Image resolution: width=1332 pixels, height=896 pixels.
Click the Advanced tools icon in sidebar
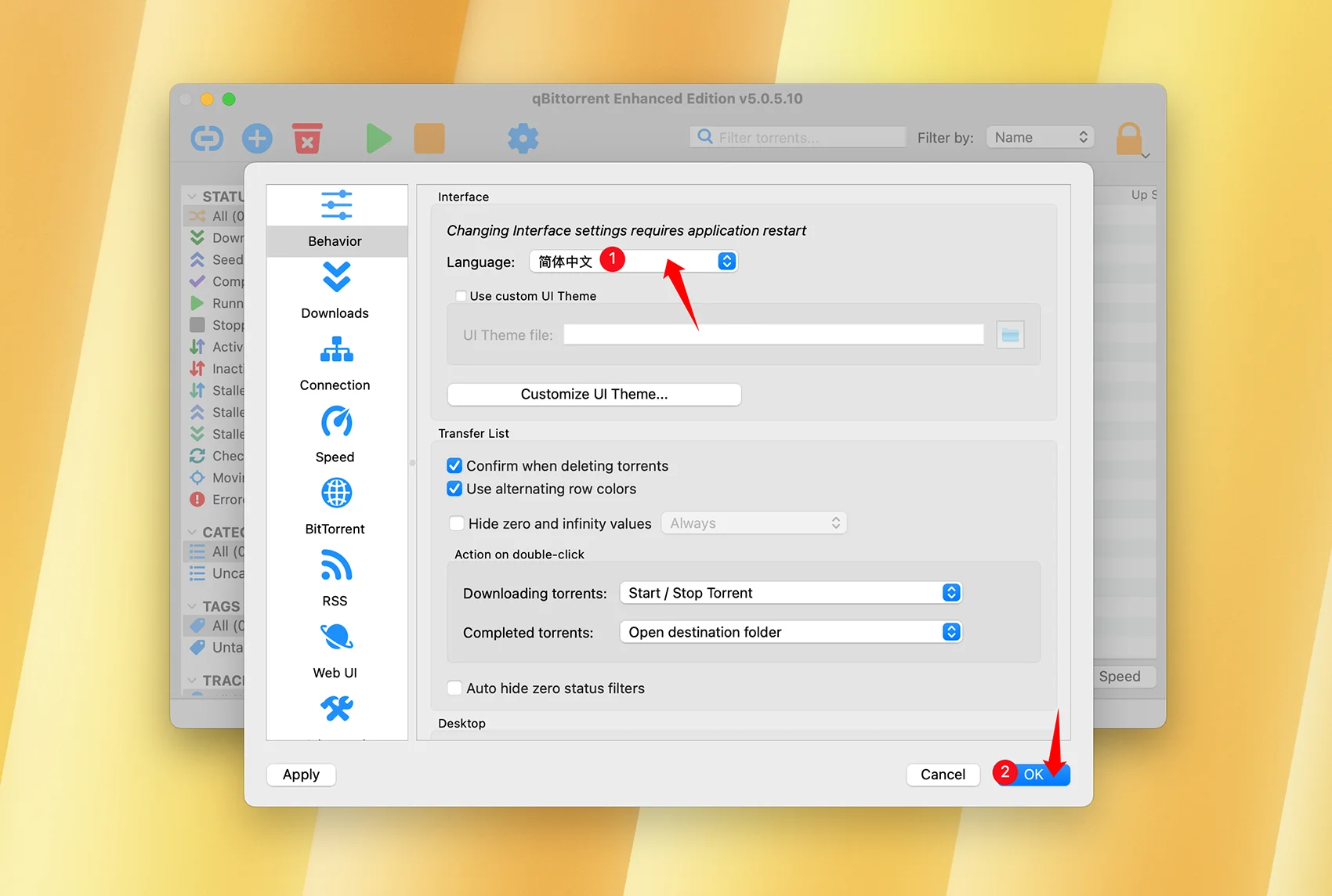coord(336,709)
